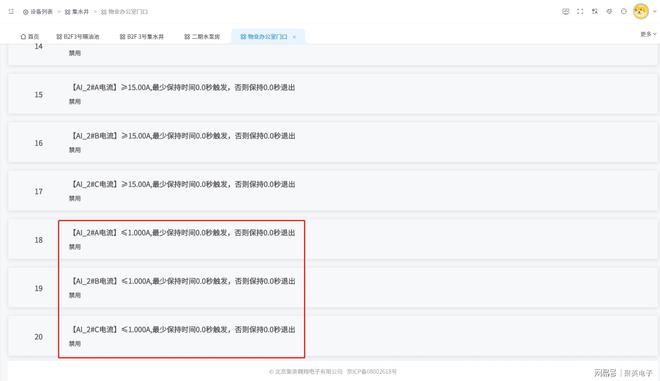Select rule 20 AI_2#C电流 ≤1.000A text
Screen dimensions: 660x381
(182, 330)
